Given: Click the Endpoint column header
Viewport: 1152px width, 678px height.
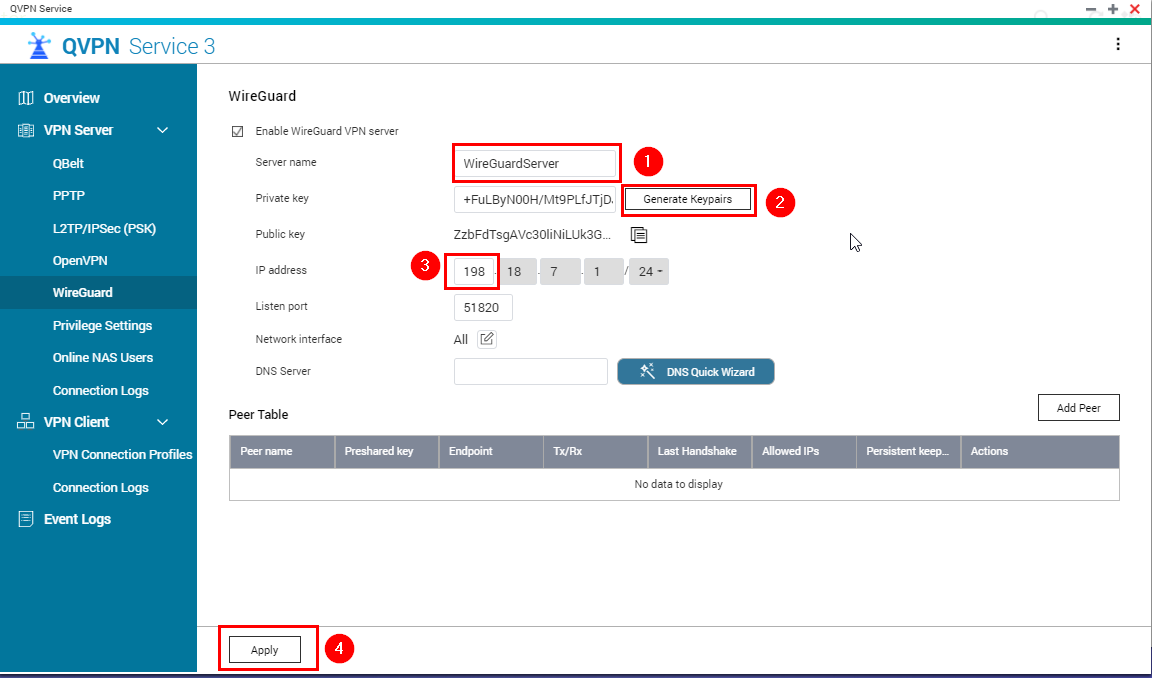Looking at the screenshot, I should coord(491,451).
